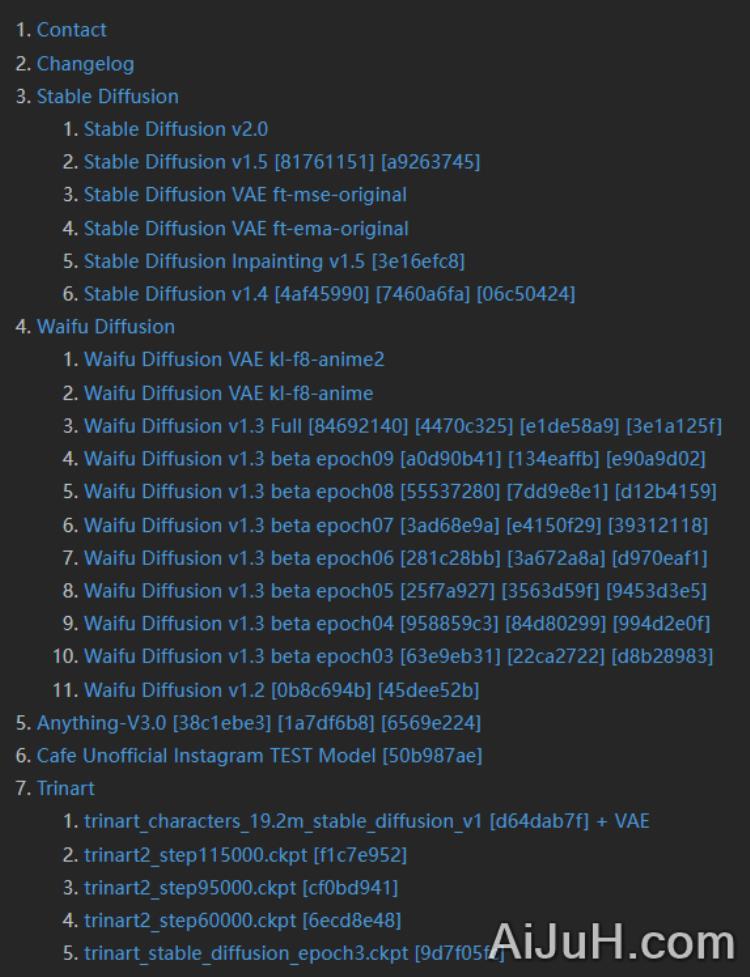Click Stable Diffusion VAE ft-ema-original link

[x=245, y=228]
